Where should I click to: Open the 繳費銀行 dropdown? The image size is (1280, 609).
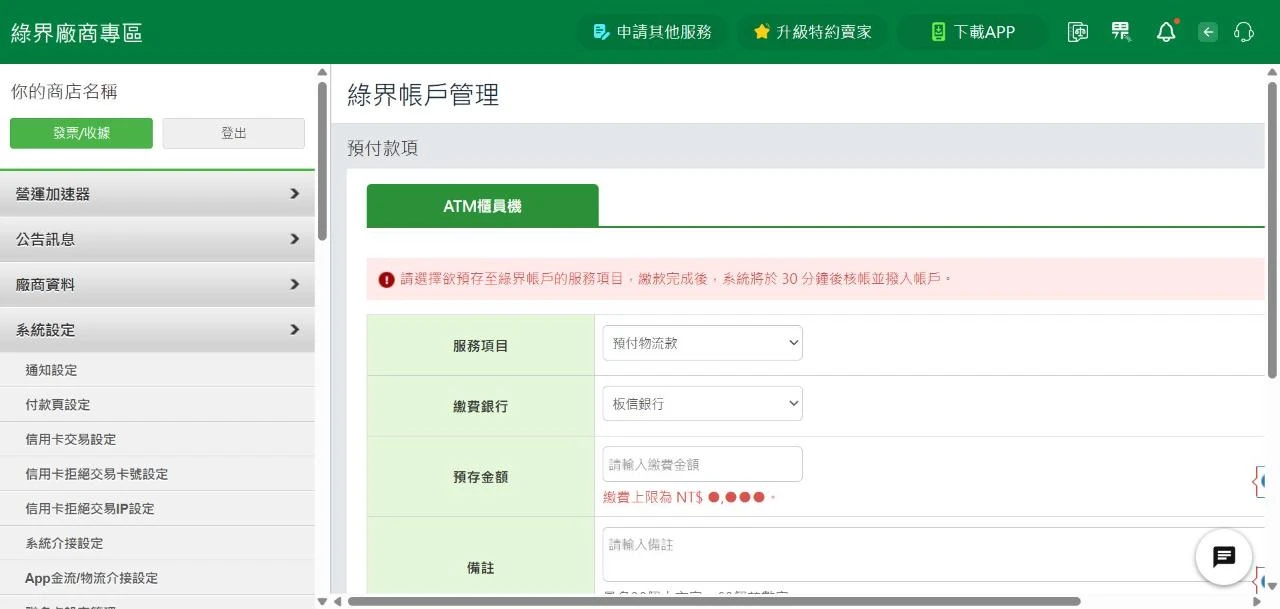pyautogui.click(x=702, y=404)
